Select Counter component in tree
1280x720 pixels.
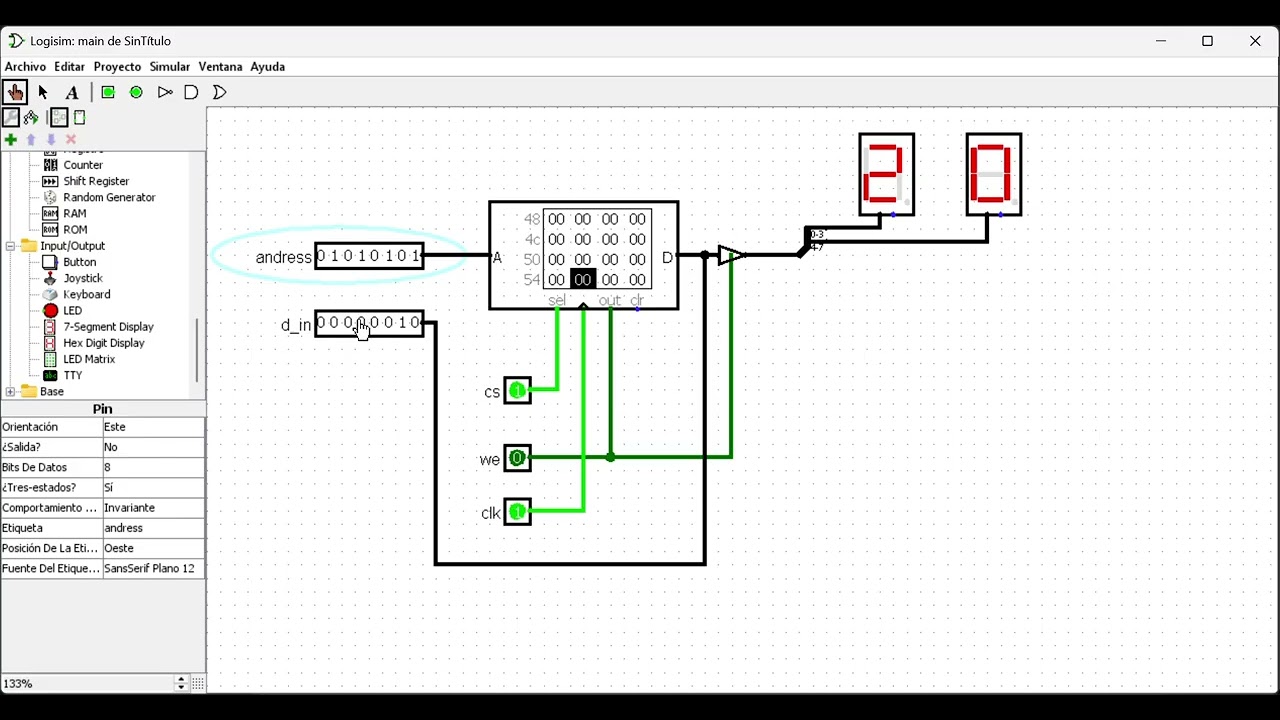[x=83, y=165]
